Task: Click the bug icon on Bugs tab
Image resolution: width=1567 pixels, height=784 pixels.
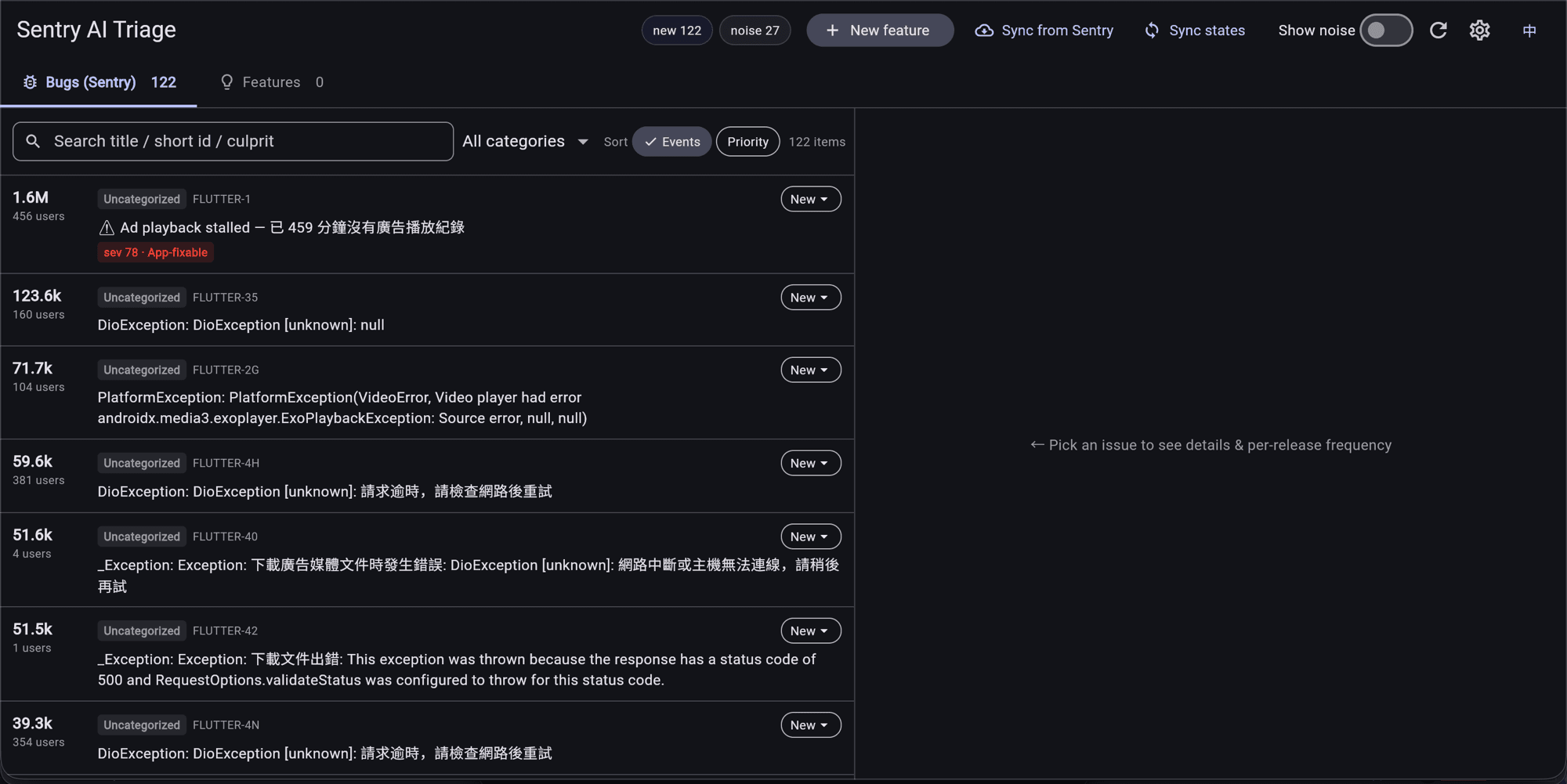Action: pos(30,82)
